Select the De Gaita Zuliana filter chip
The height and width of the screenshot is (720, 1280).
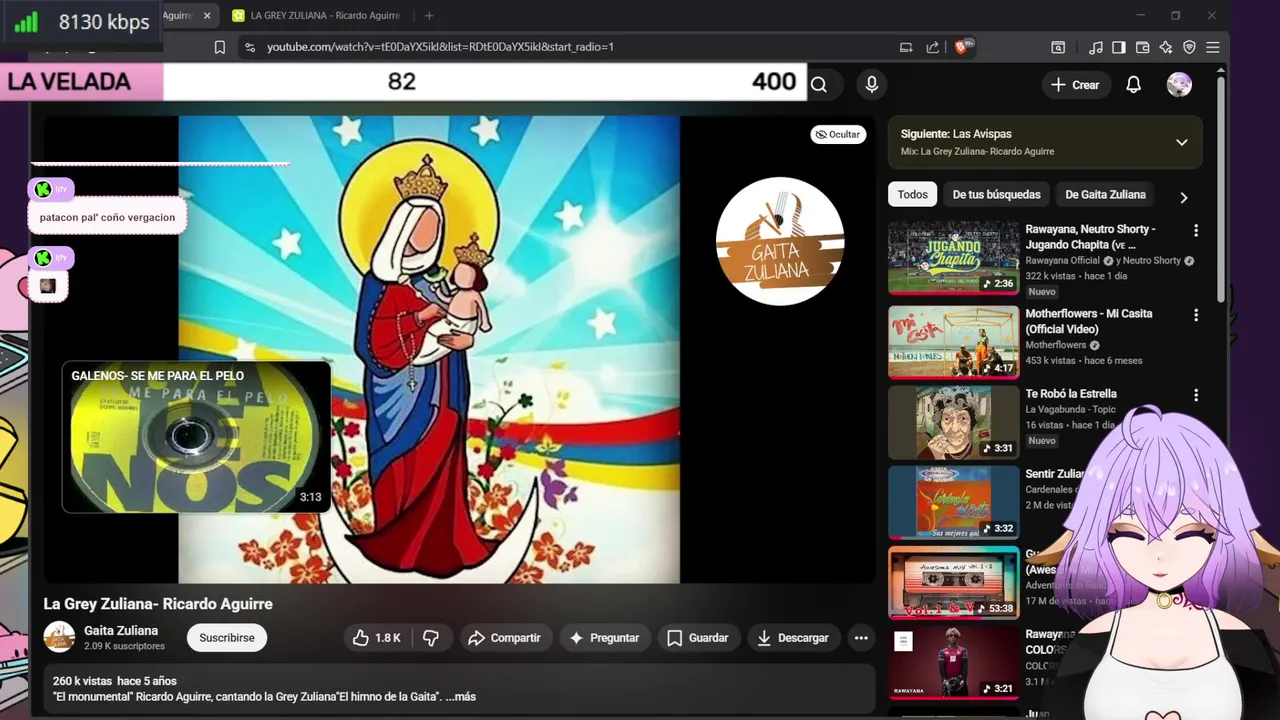coord(1105,195)
